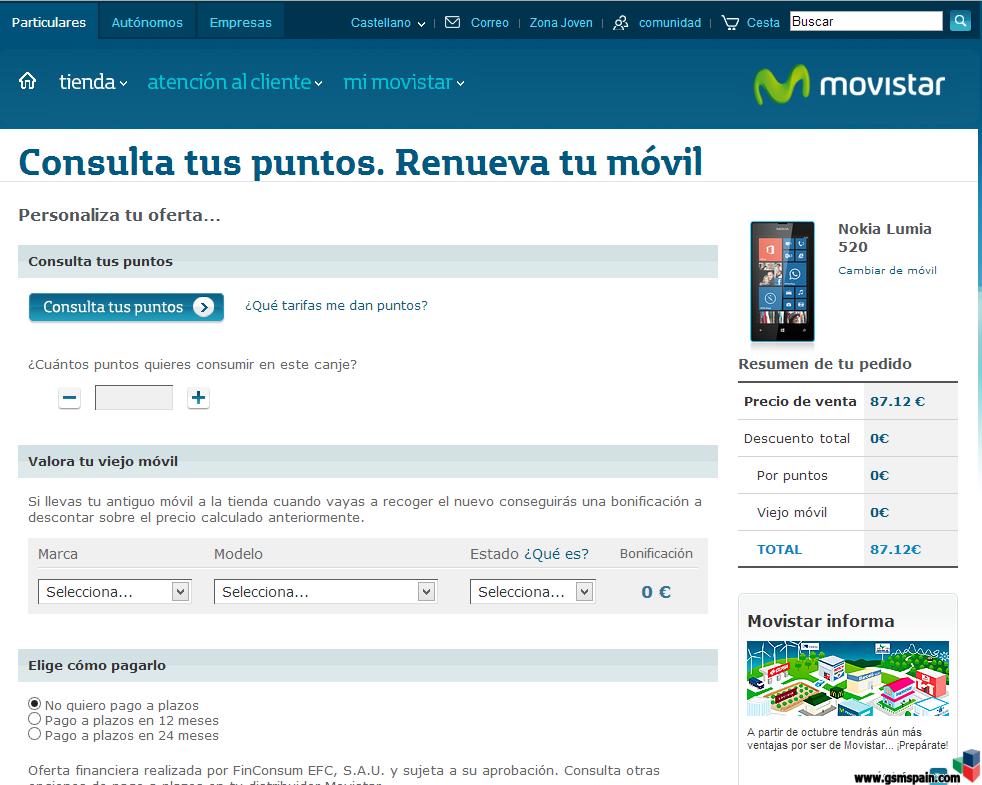Viewport: 982px width, 785px height.
Task: Click the Nokia Lumia 520 phone image
Action: click(782, 281)
